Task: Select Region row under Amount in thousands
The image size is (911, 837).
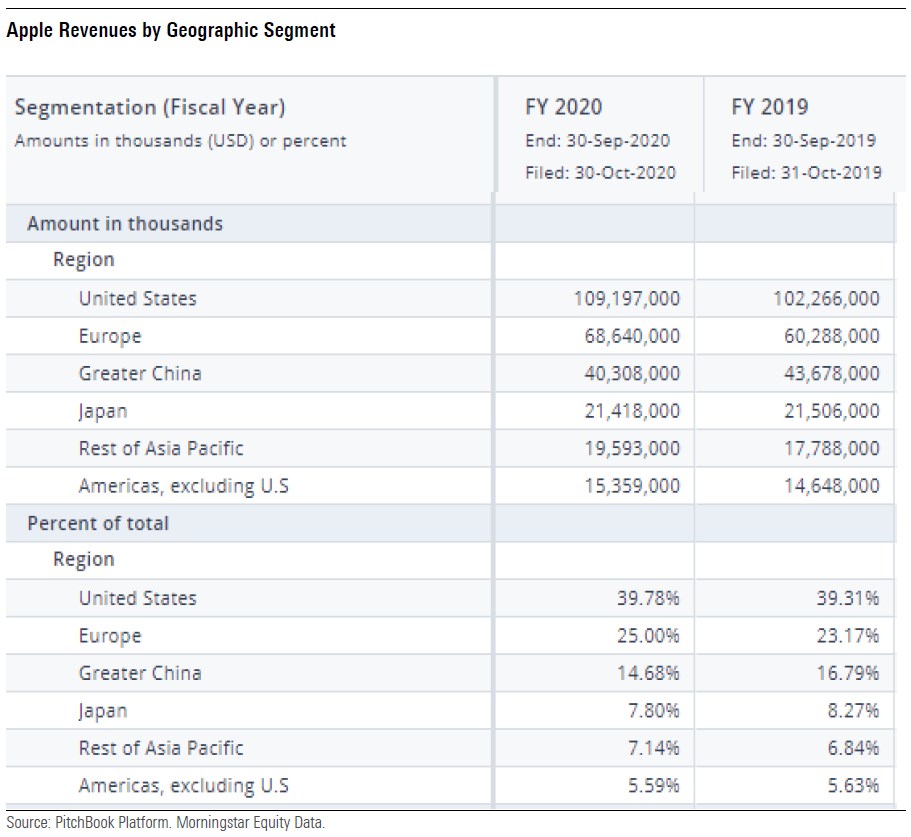Action: tap(84, 260)
